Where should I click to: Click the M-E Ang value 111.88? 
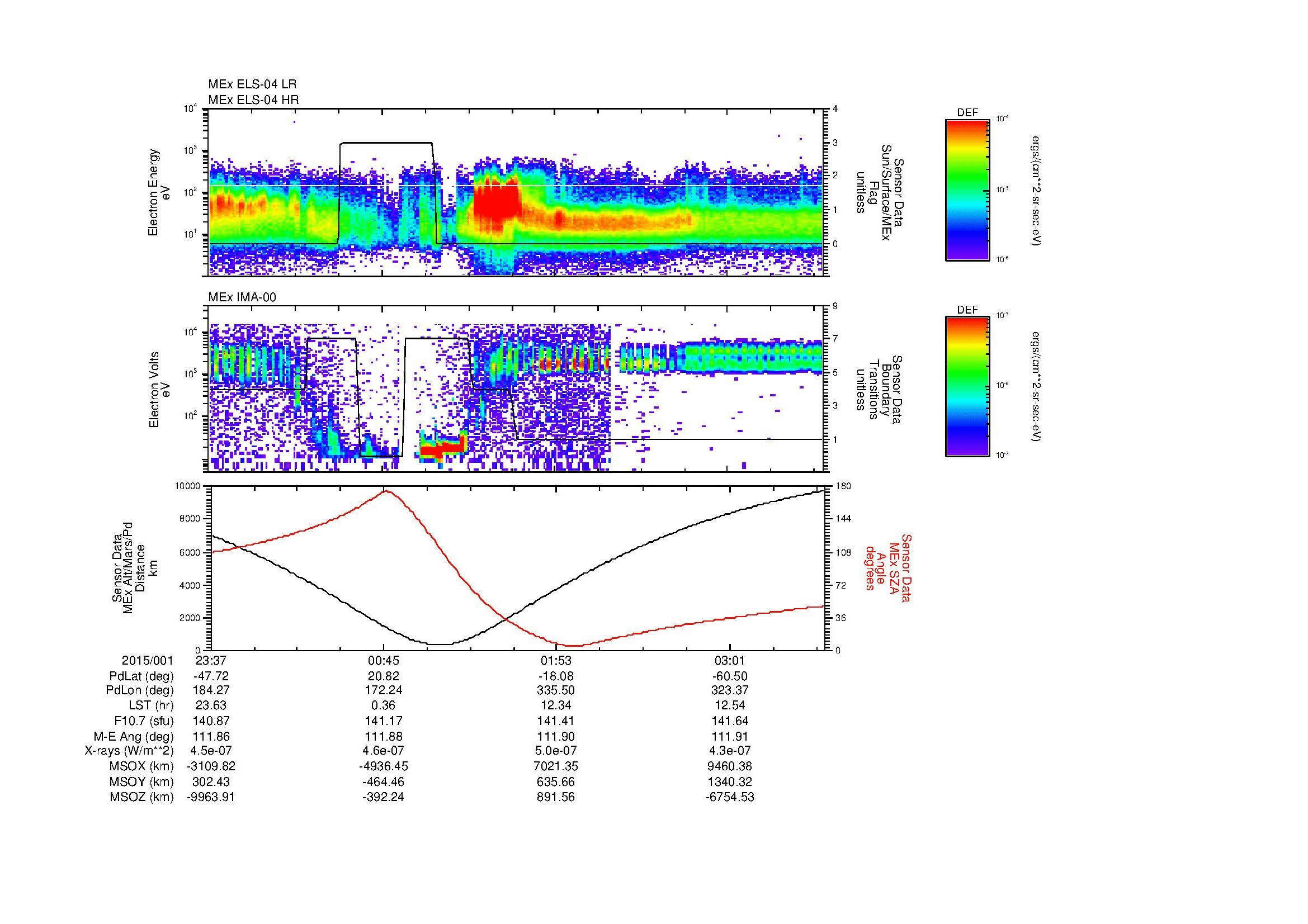coord(384,737)
